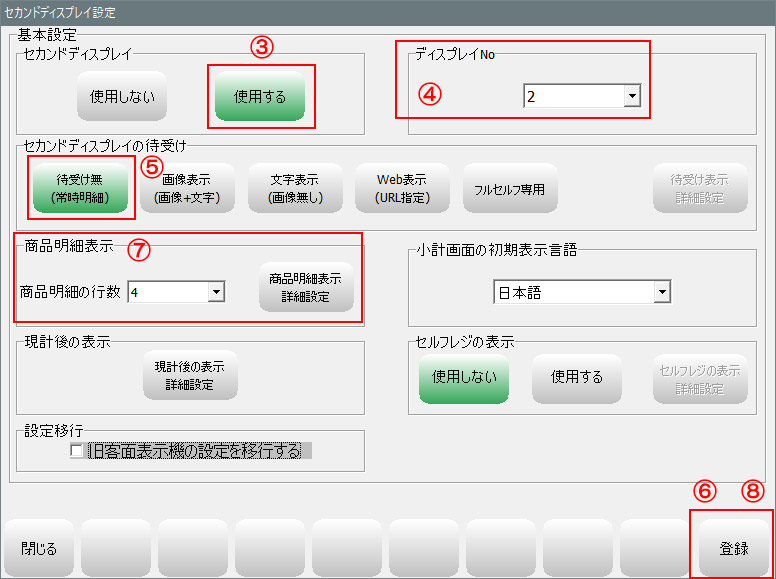Select 待受け無 (常時明細) mode

point(81,188)
